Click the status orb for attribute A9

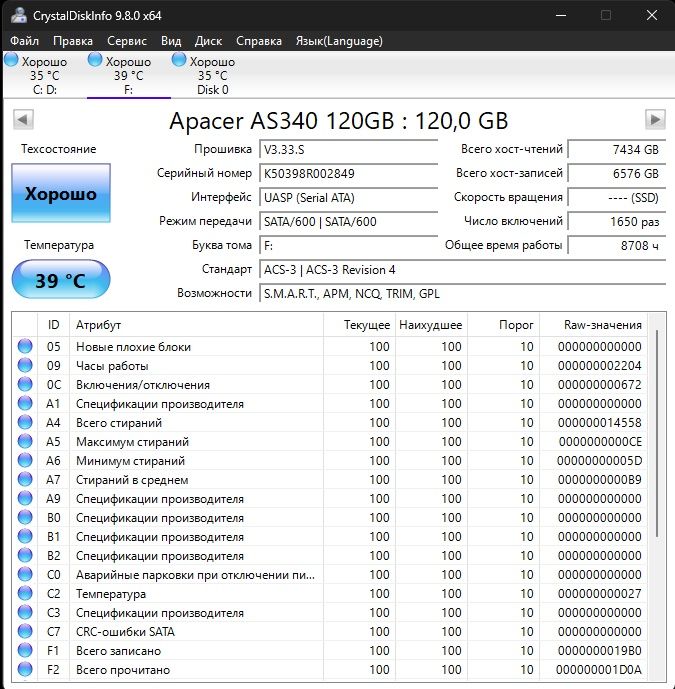[x=25, y=498]
